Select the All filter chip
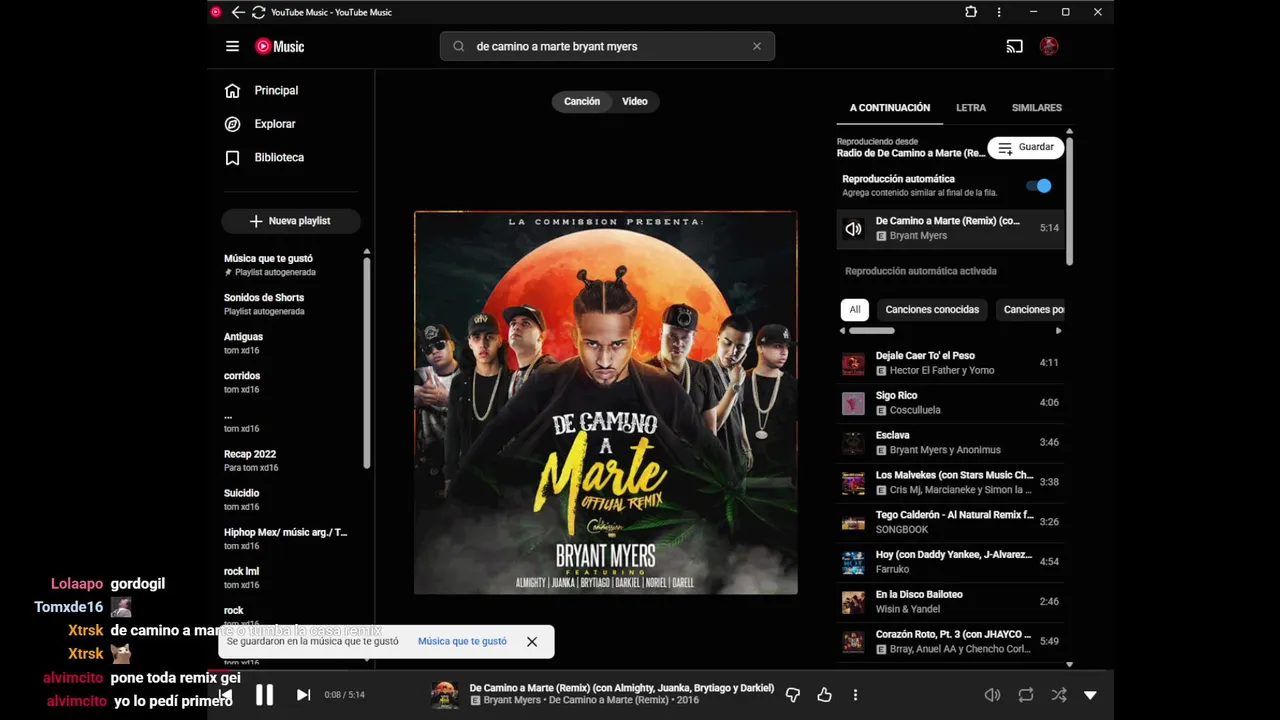The height and width of the screenshot is (720, 1280). click(x=855, y=309)
